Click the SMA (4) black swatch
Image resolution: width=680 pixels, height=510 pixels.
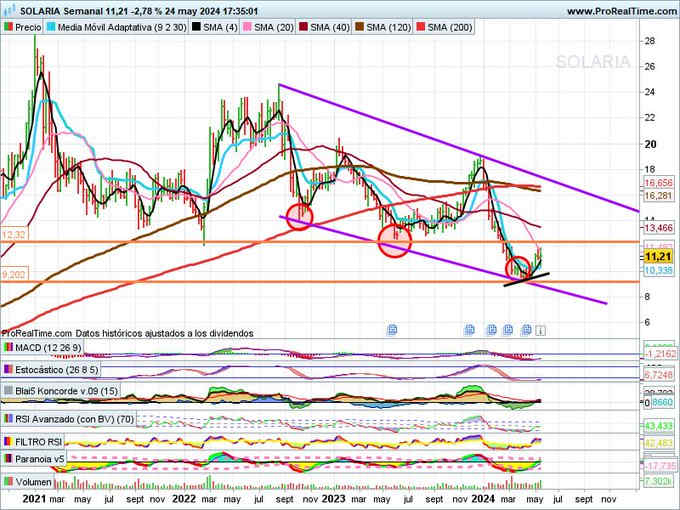(x=196, y=27)
